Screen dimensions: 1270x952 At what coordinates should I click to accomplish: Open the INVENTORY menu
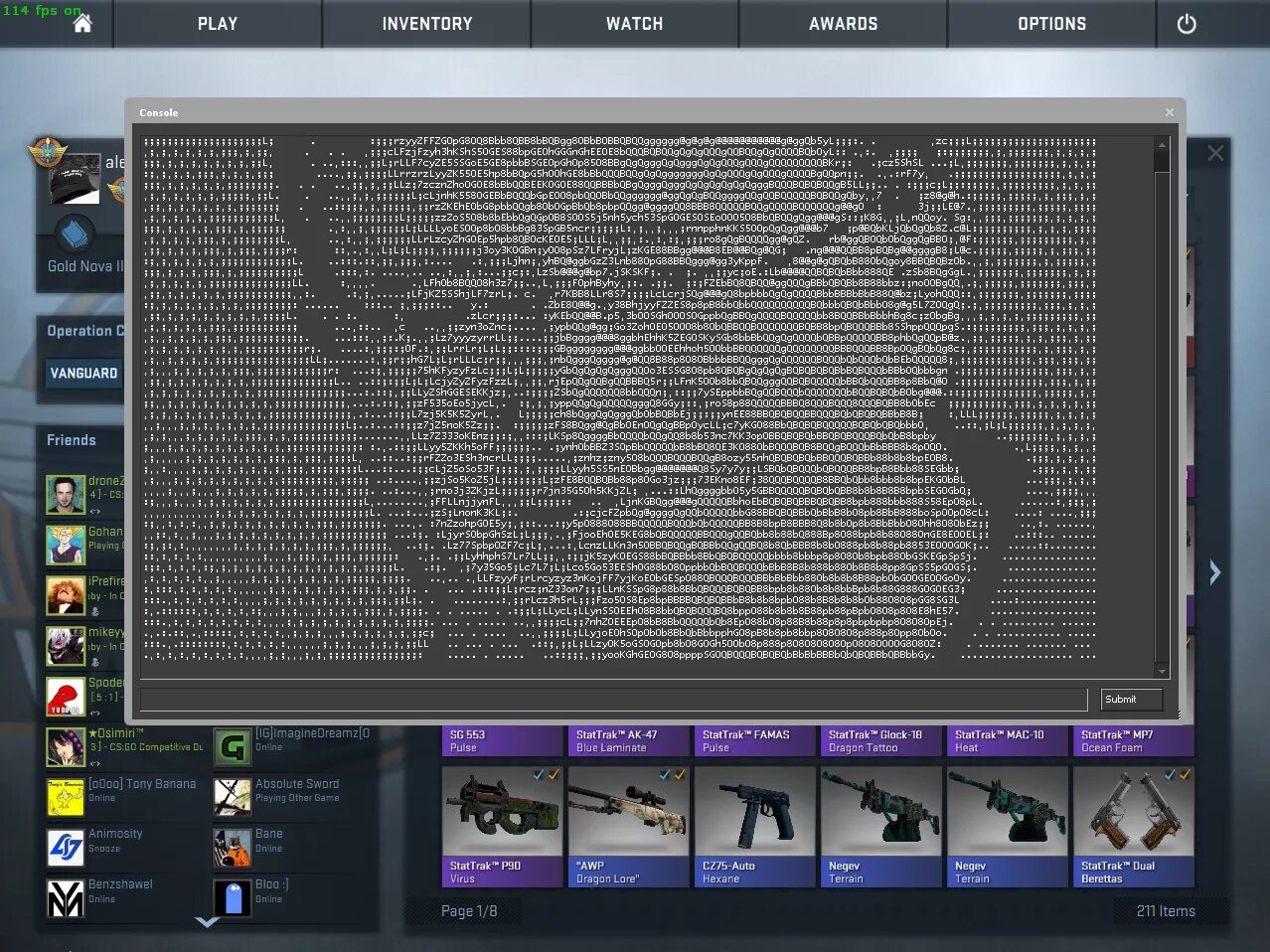[427, 24]
